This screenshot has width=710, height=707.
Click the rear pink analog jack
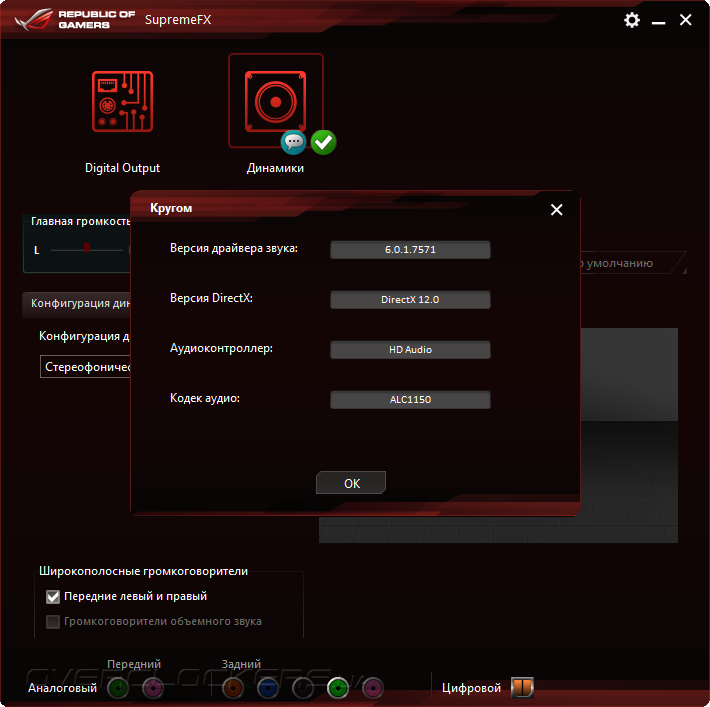pyautogui.click(x=373, y=688)
